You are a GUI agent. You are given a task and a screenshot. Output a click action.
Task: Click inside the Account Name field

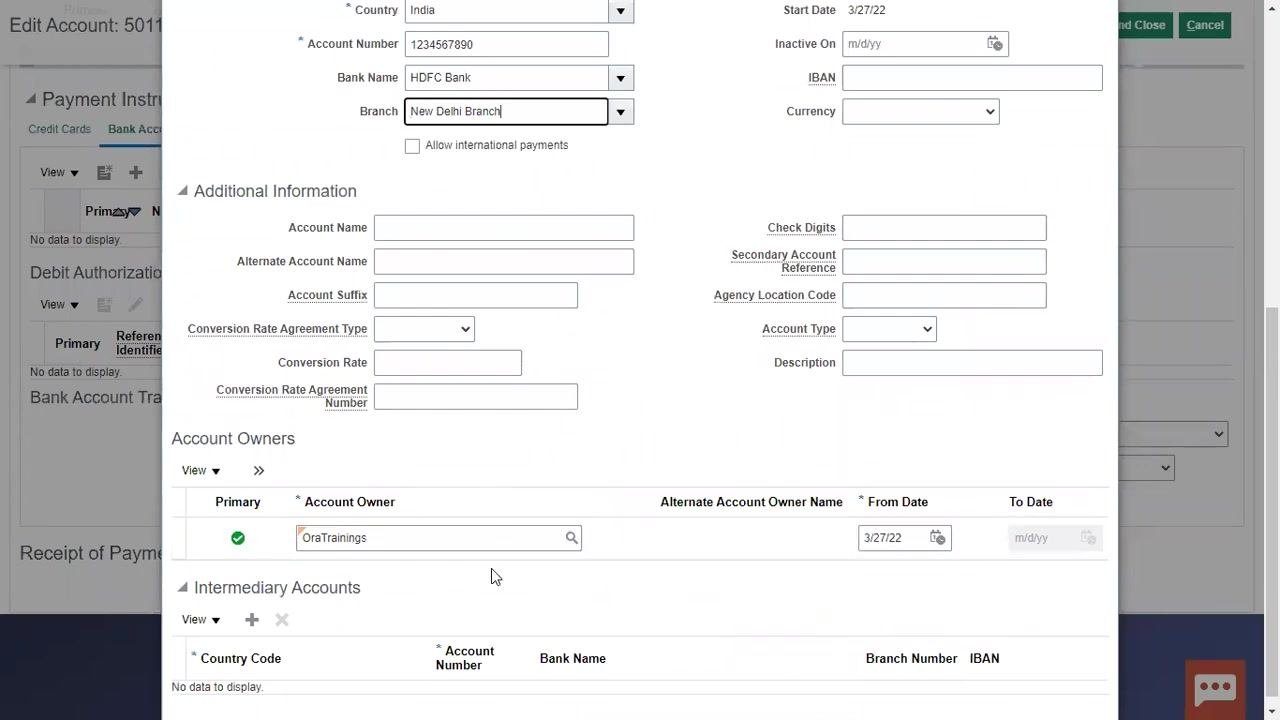[x=504, y=228]
